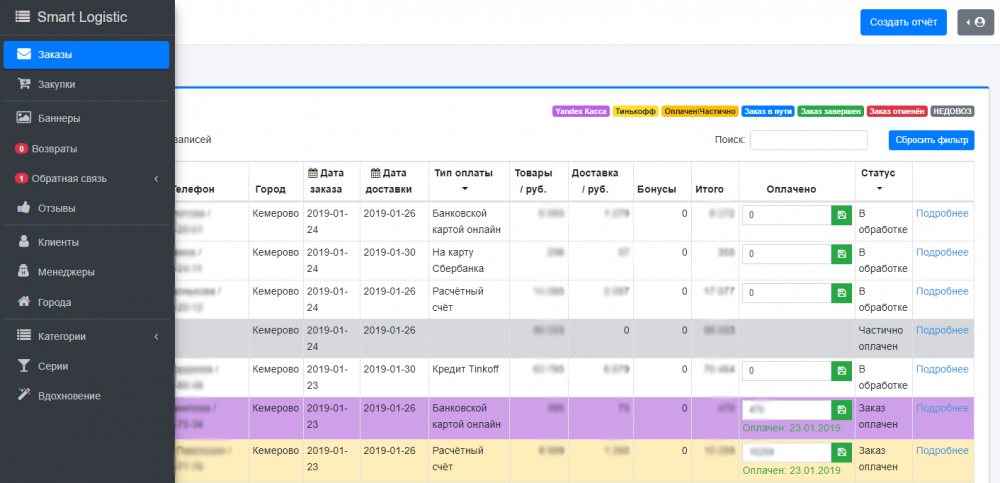Open the user profile icon button
The height and width of the screenshot is (483, 1000).
coord(975,23)
